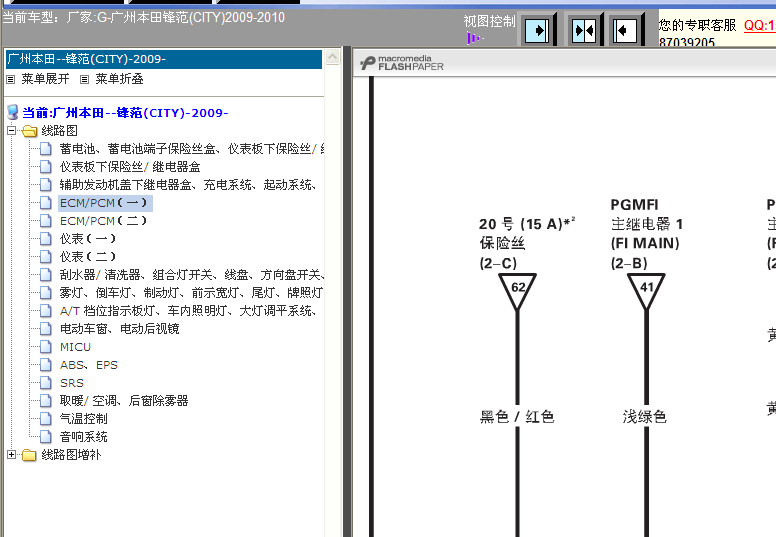Select the 线路图 folder label
This screenshot has width=776, height=537.
tap(59, 131)
